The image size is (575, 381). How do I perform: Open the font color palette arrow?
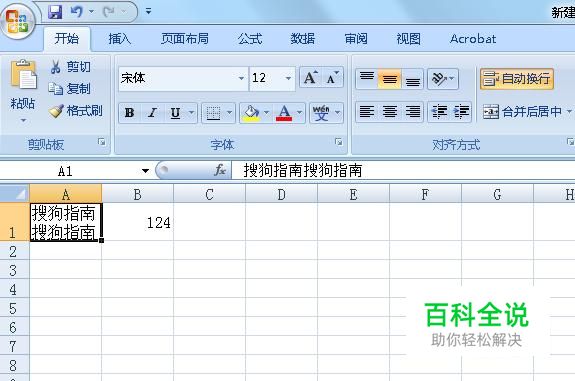click(300, 113)
